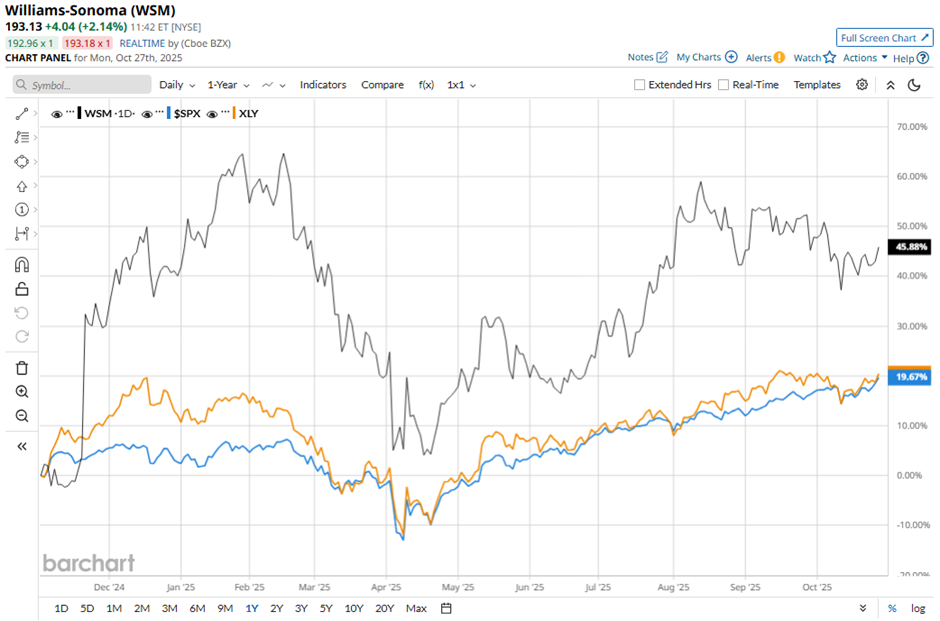Select the price range measure tool
Viewport: 940px width, 621px height.
22,234
